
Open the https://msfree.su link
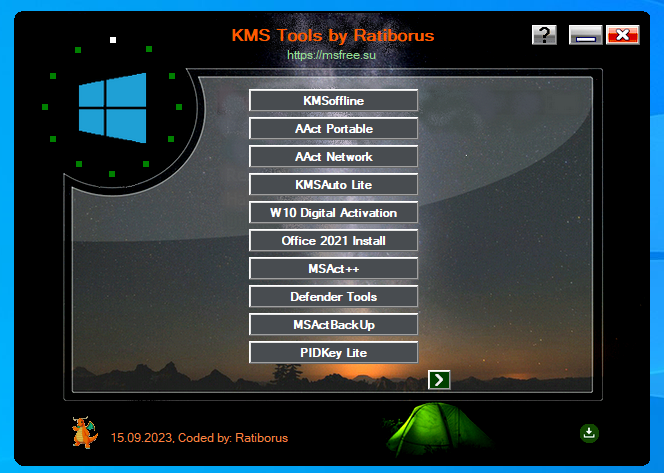tap(333, 56)
